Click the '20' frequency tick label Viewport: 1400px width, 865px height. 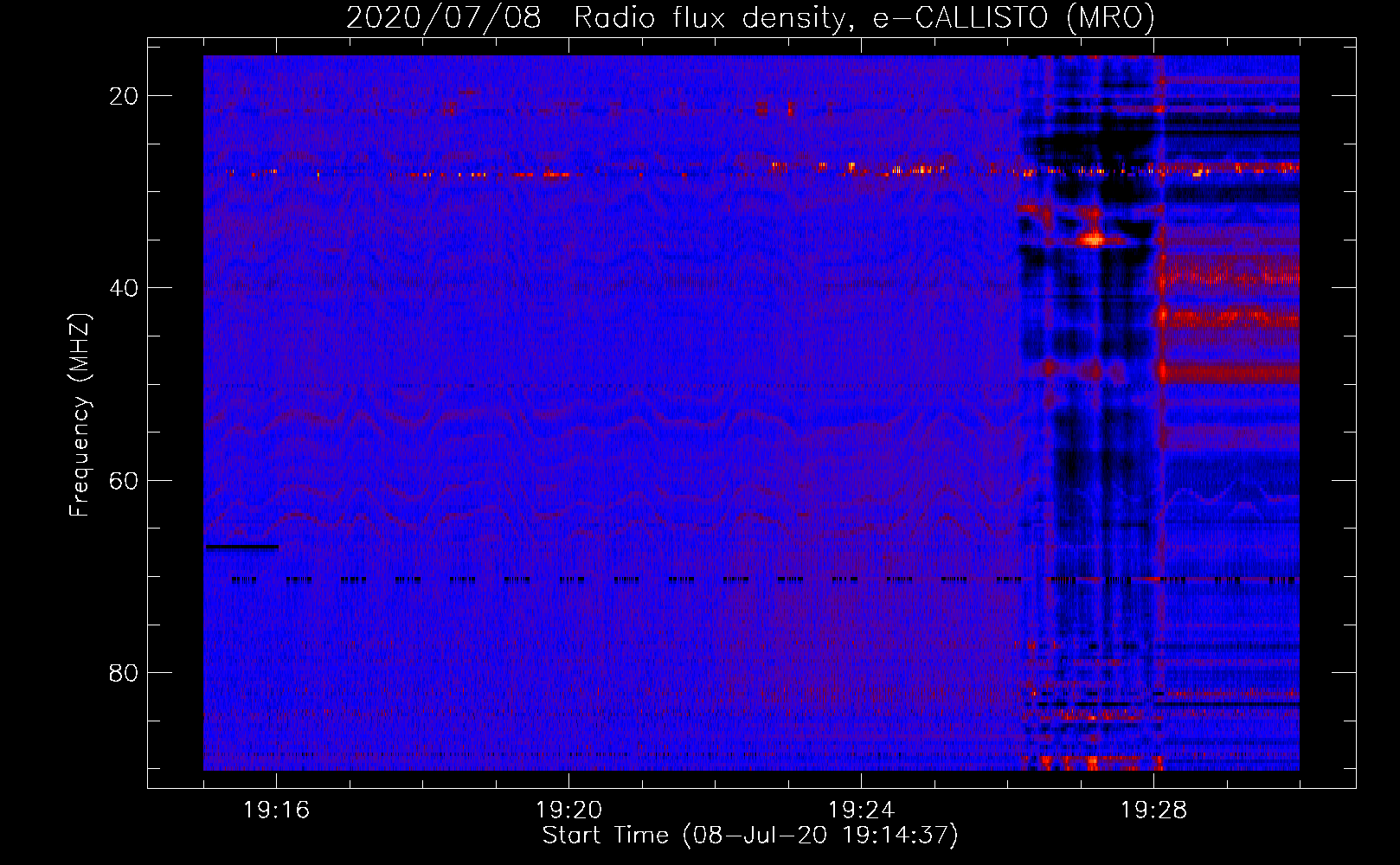point(124,96)
